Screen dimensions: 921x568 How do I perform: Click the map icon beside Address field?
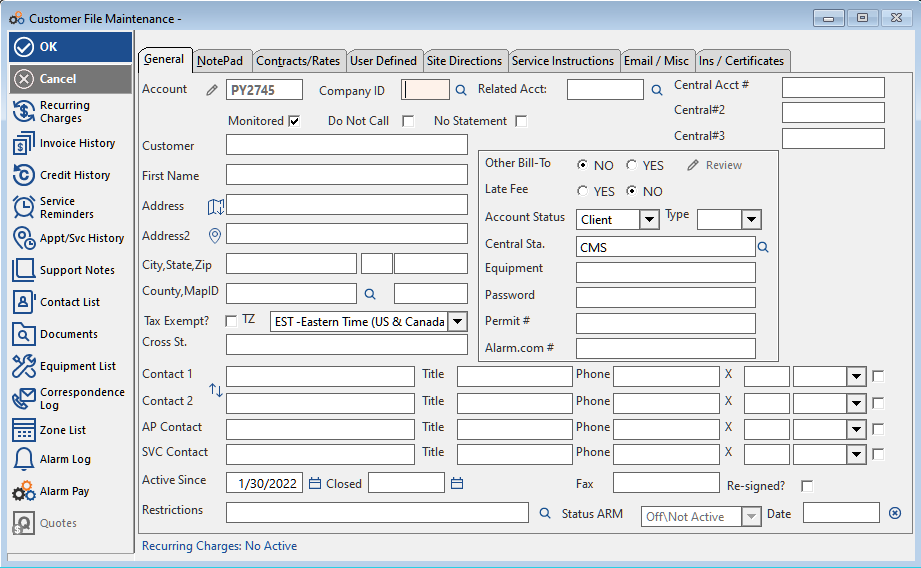(216, 206)
